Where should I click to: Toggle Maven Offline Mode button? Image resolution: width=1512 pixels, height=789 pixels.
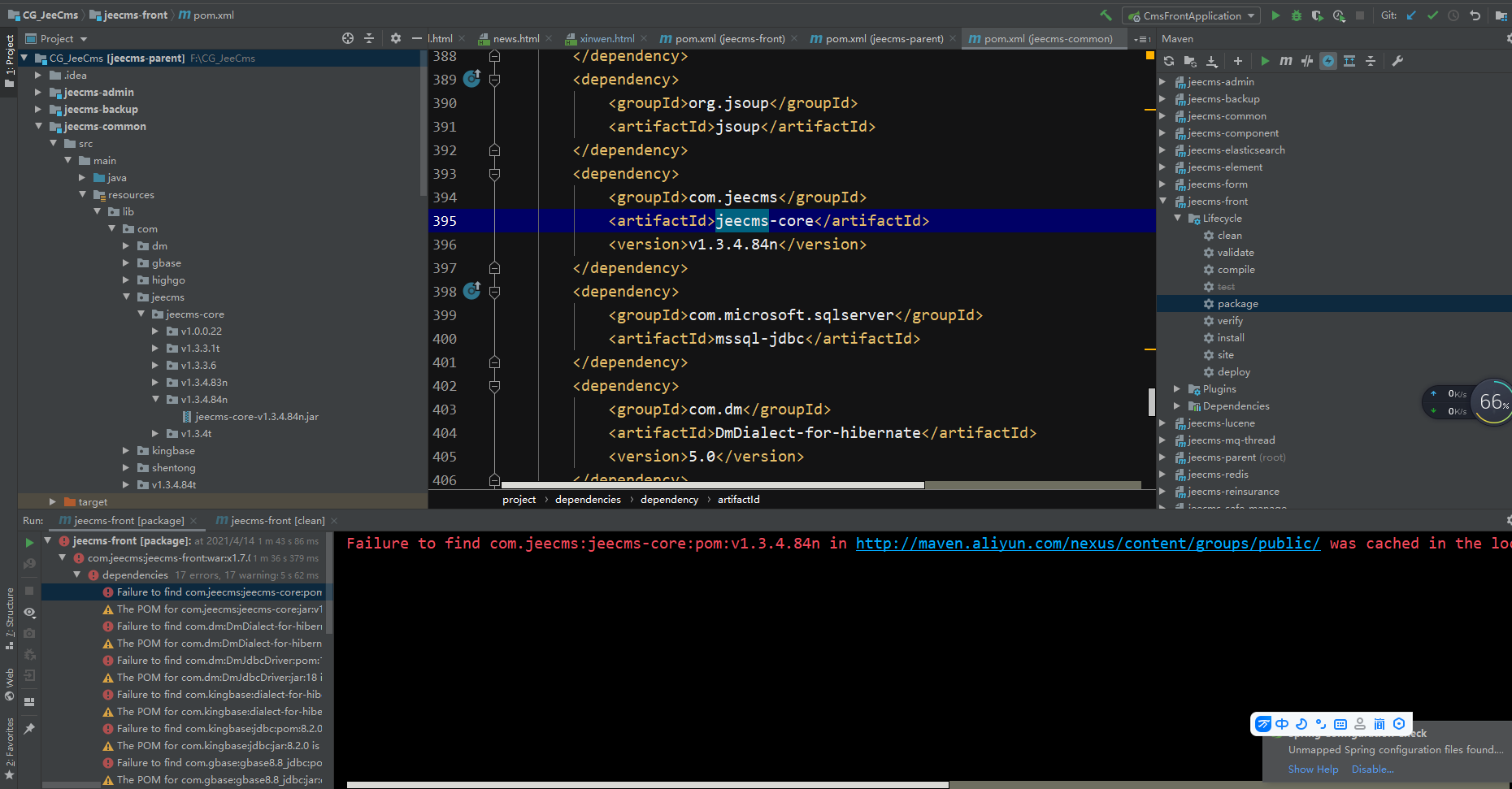coord(1306,61)
